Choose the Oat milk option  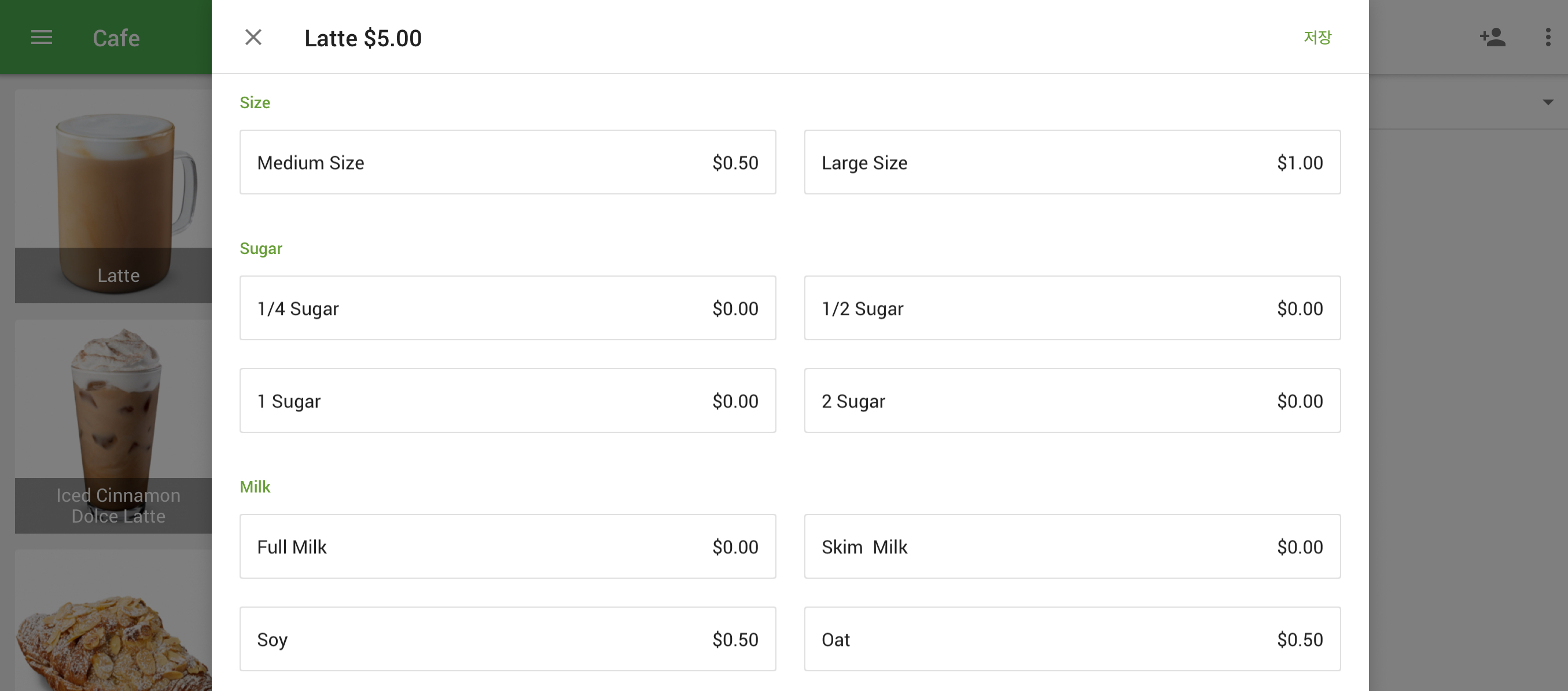coord(1072,639)
